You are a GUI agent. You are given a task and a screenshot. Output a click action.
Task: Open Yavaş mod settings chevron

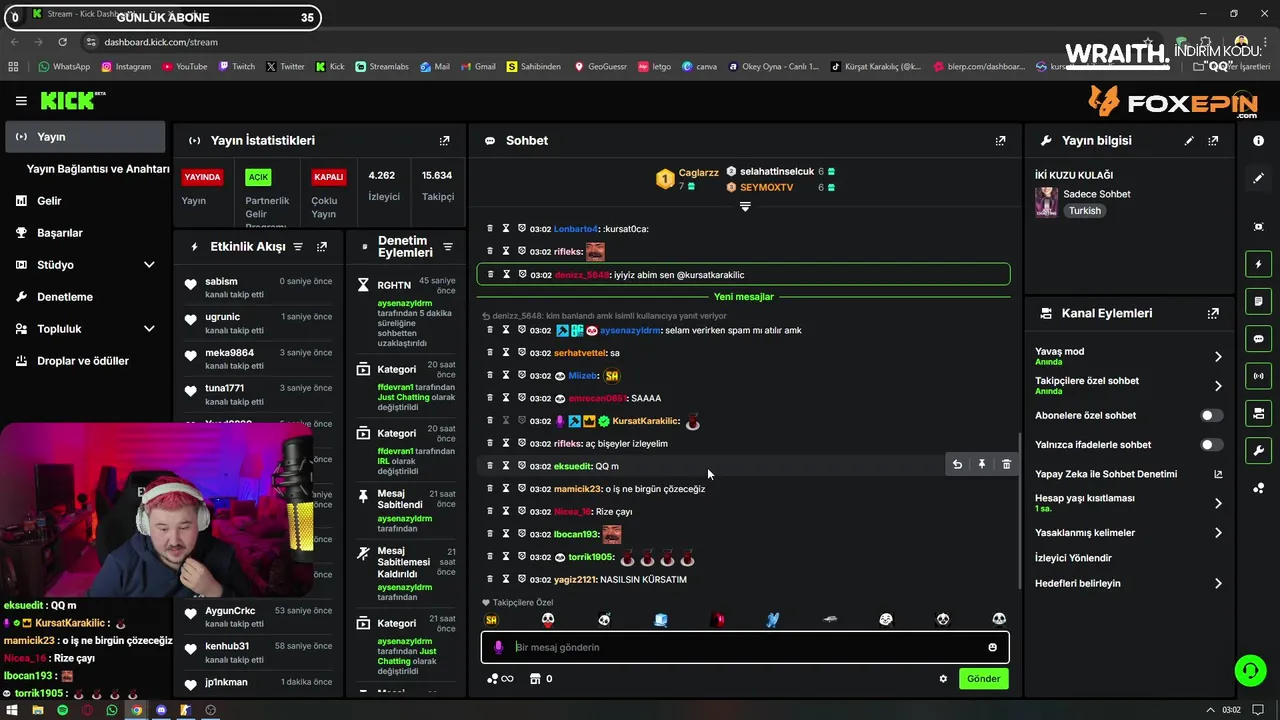click(1217, 357)
